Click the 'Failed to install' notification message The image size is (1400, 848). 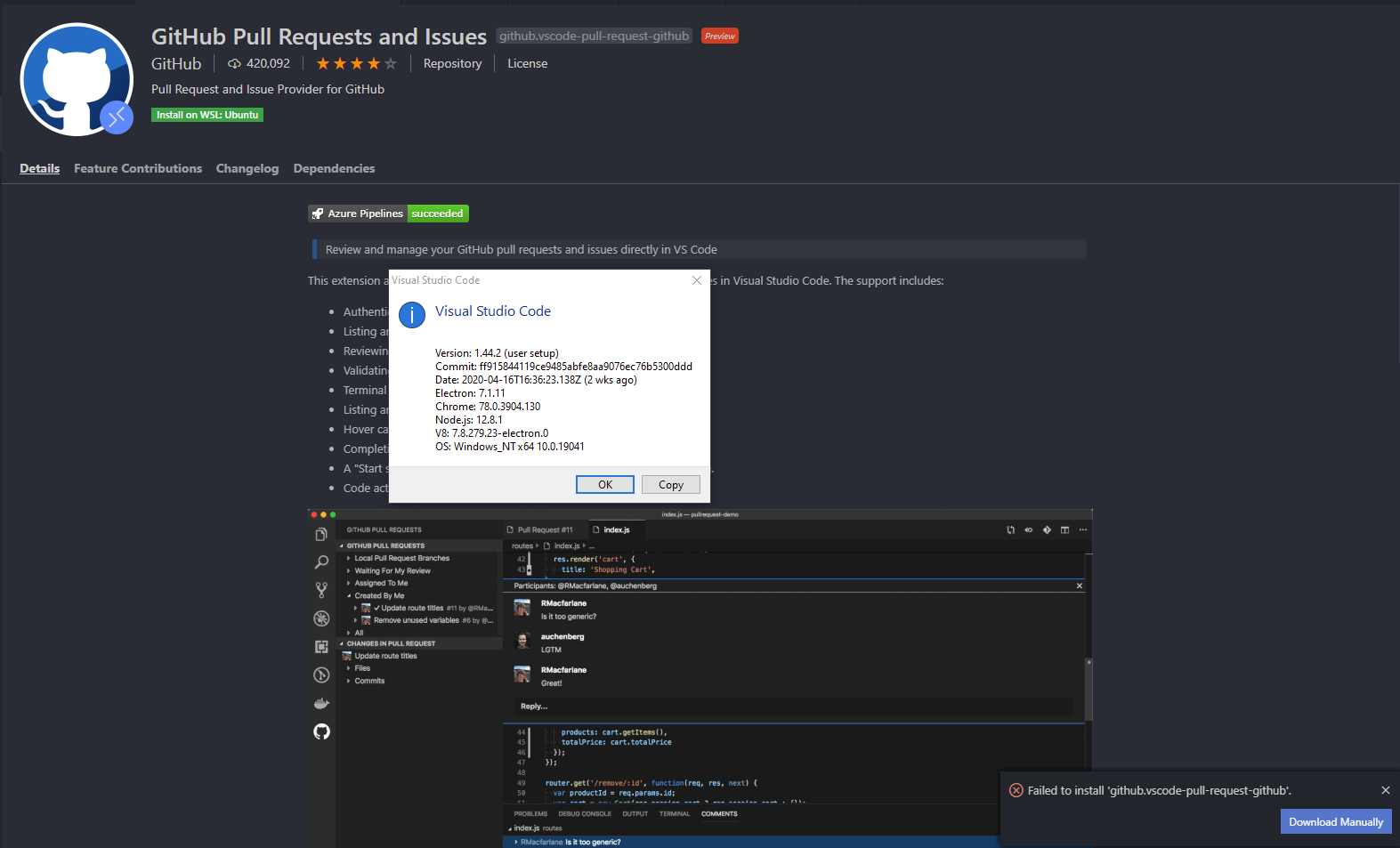pos(1160,790)
